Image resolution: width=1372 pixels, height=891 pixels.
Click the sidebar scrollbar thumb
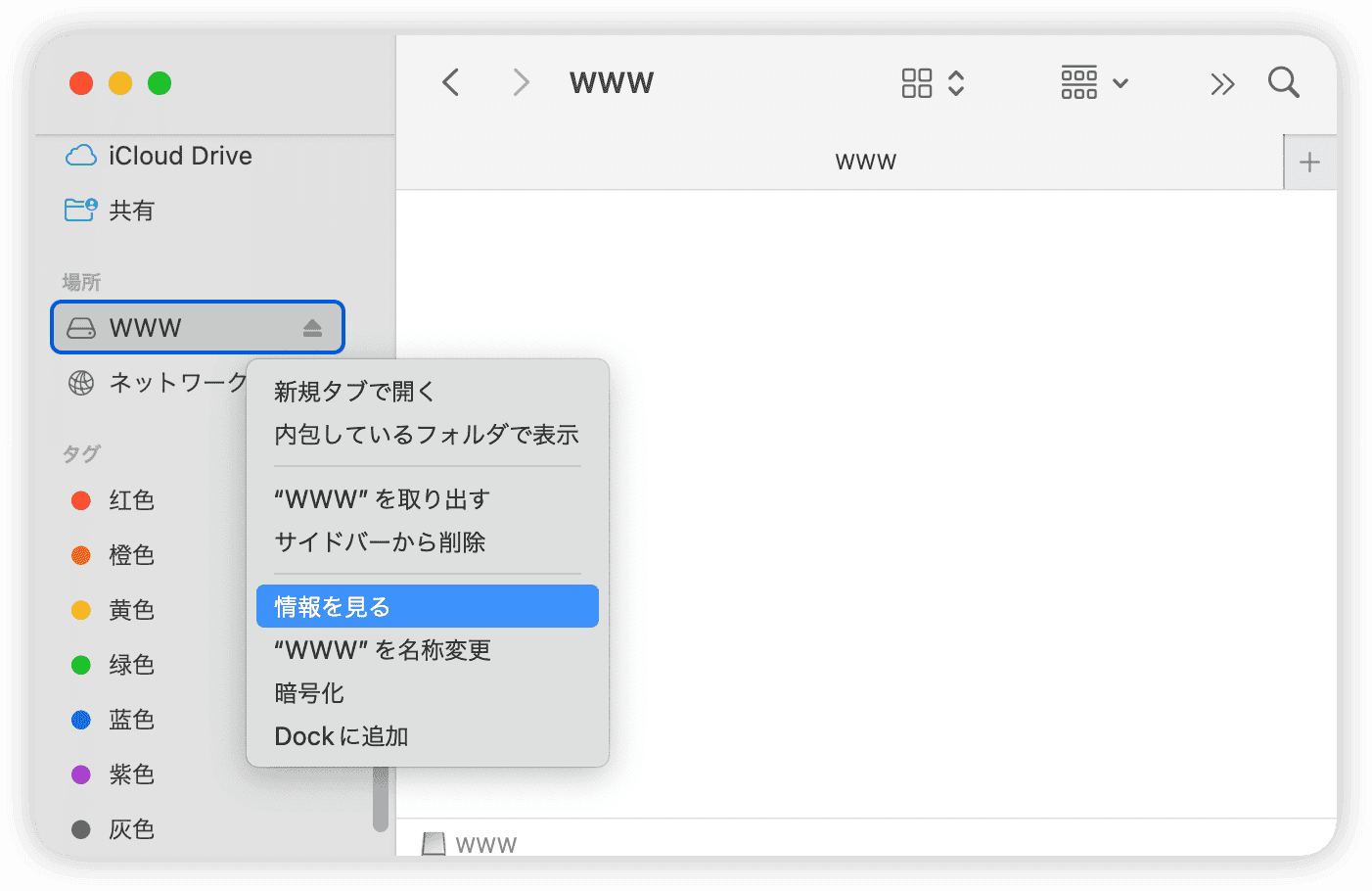381,799
